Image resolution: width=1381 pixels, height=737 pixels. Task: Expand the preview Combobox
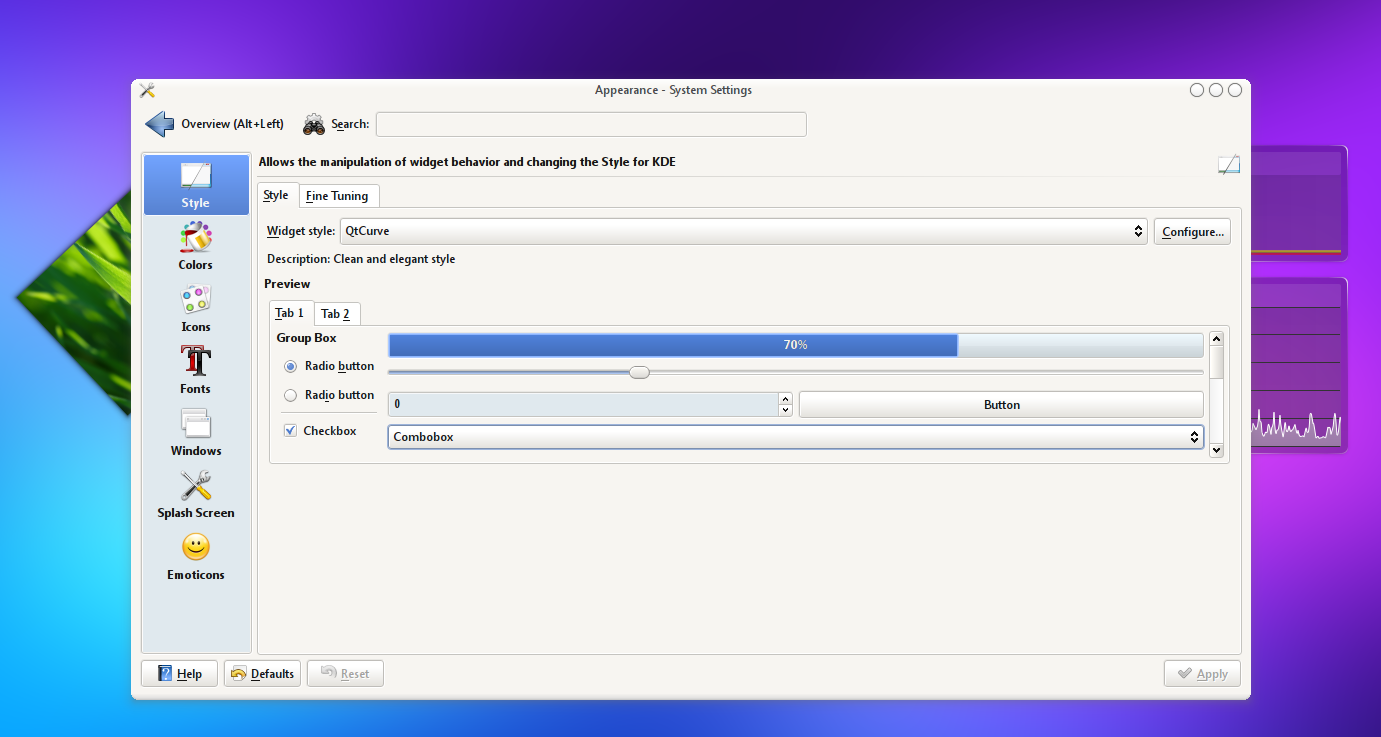[x=796, y=437]
